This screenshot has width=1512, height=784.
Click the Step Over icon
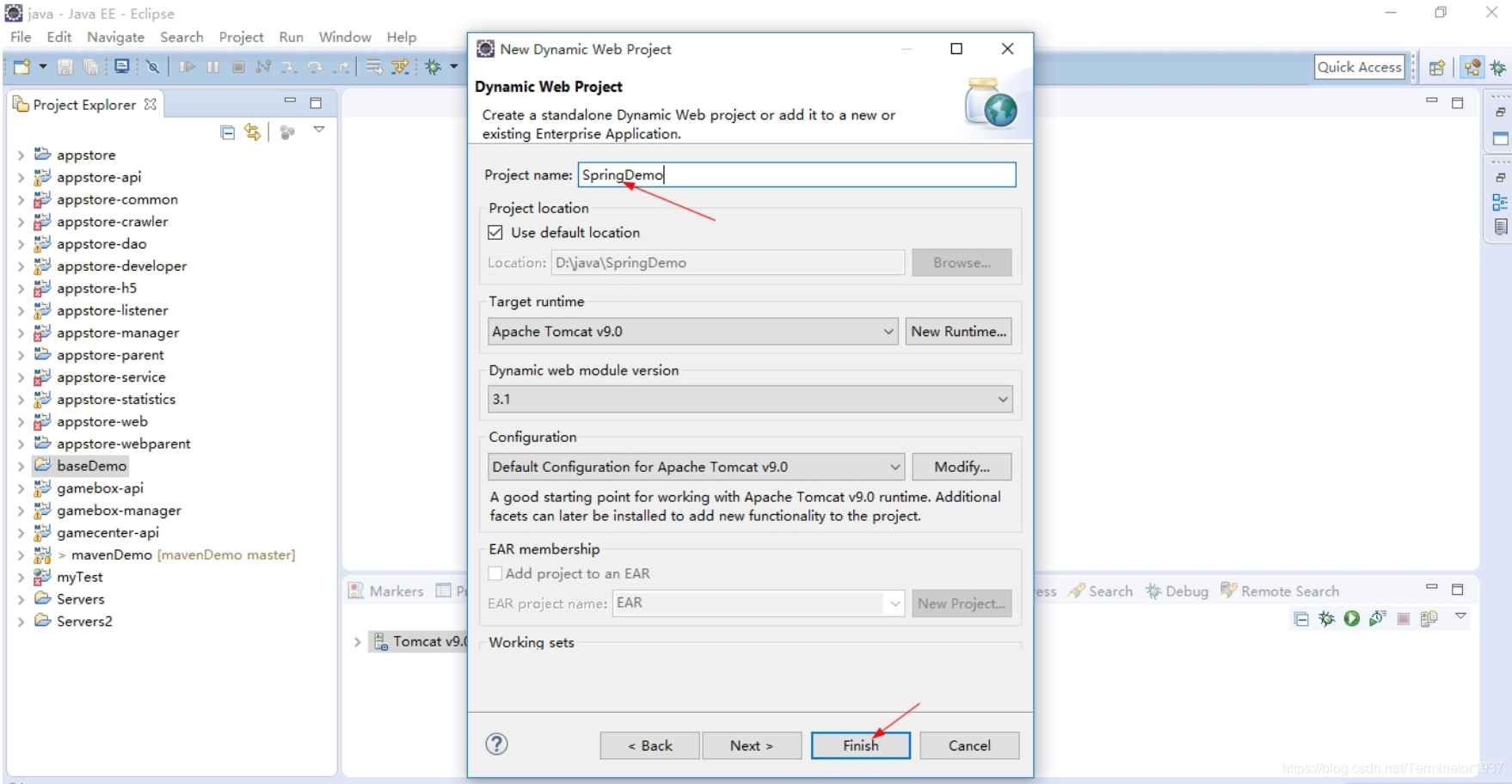point(315,67)
